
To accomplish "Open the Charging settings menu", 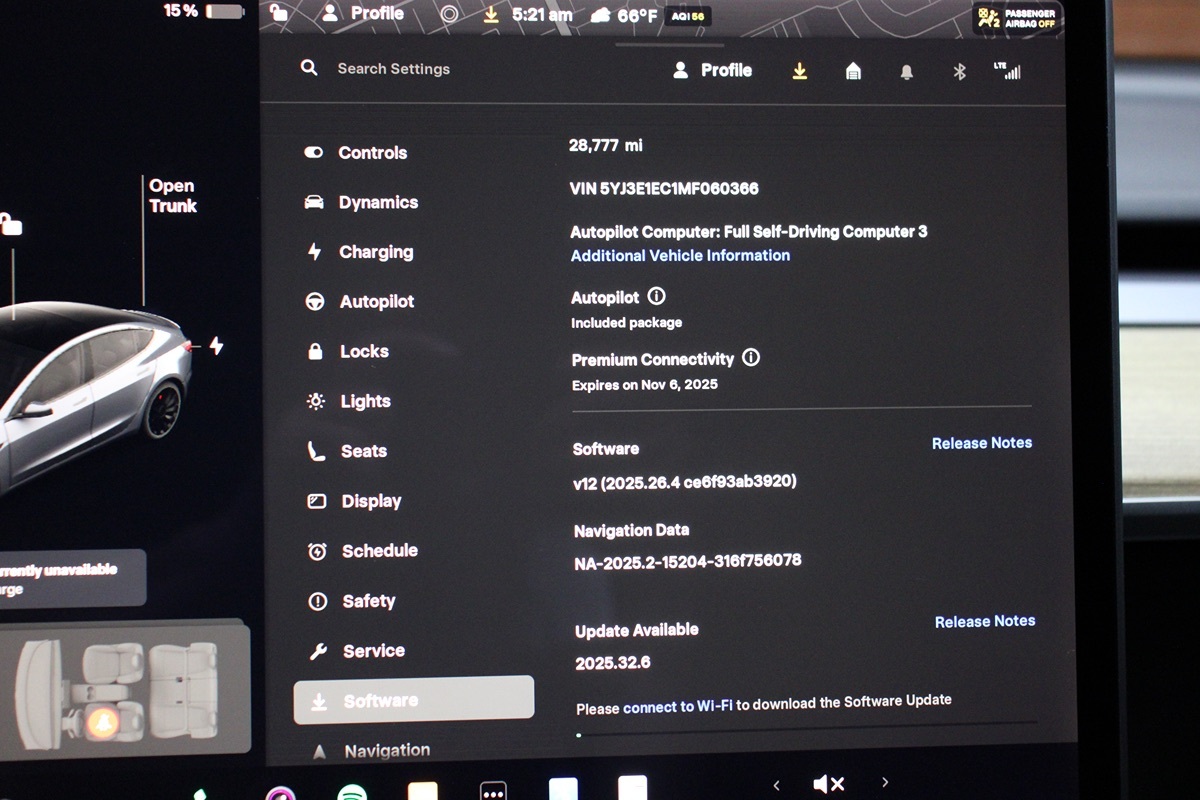I will [x=374, y=252].
